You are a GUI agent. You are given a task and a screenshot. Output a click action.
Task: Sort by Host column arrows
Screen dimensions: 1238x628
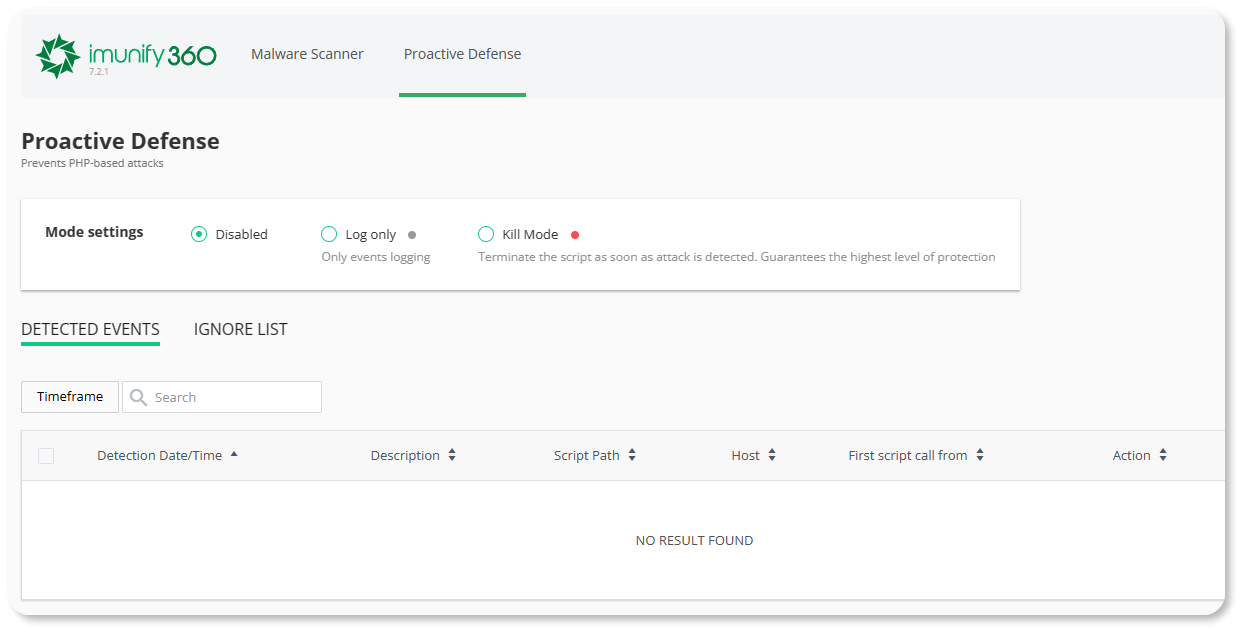[772, 455]
